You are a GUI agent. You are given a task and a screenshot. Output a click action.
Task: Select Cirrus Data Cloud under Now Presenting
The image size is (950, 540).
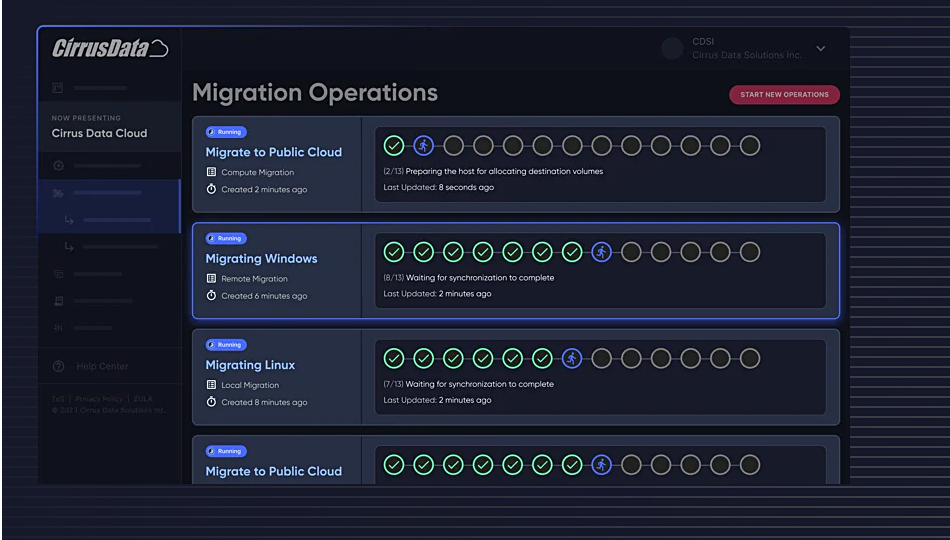(99, 133)
